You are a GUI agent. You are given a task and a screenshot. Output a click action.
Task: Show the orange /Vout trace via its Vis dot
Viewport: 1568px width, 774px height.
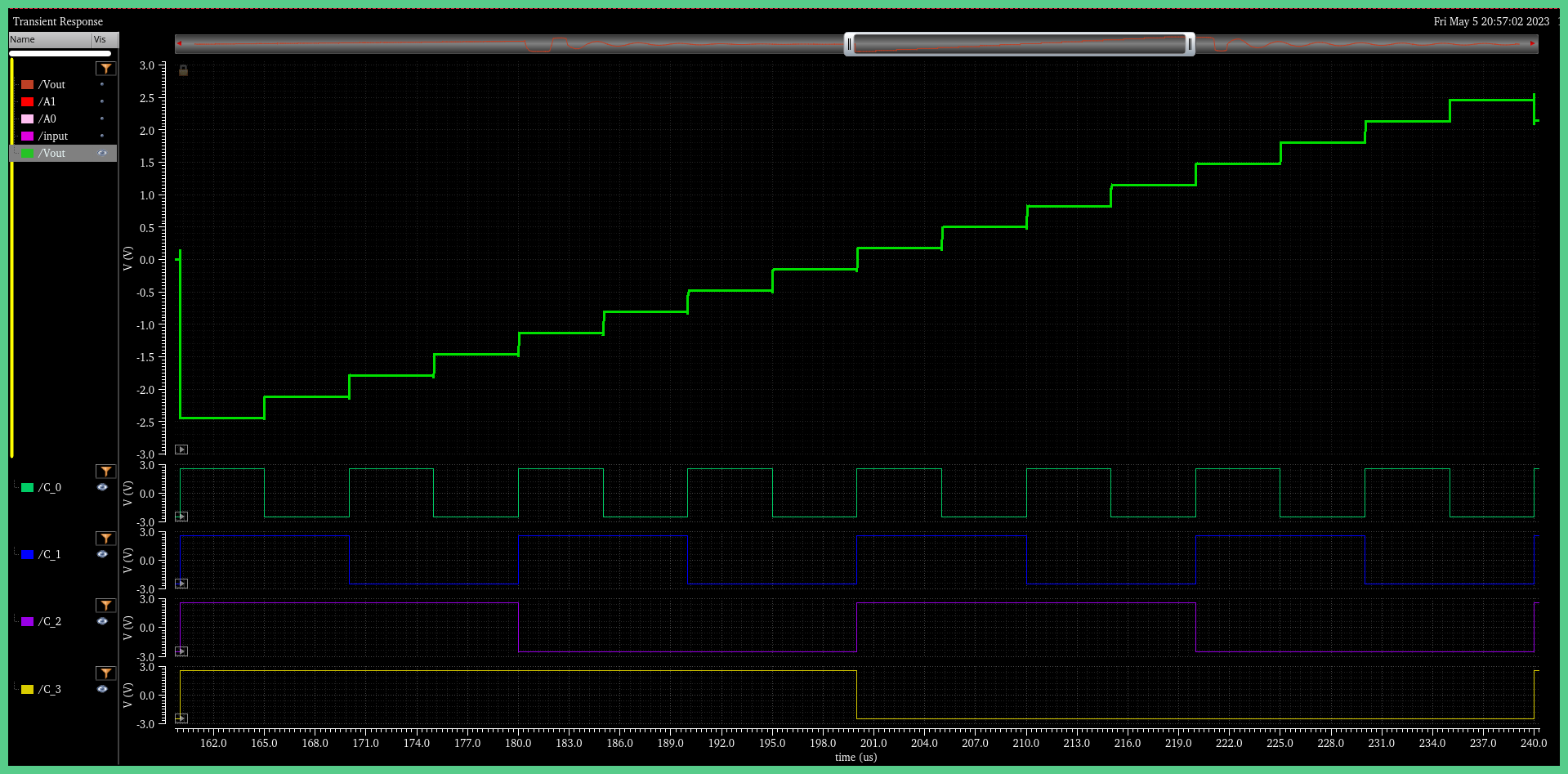[x=102, y=84]
